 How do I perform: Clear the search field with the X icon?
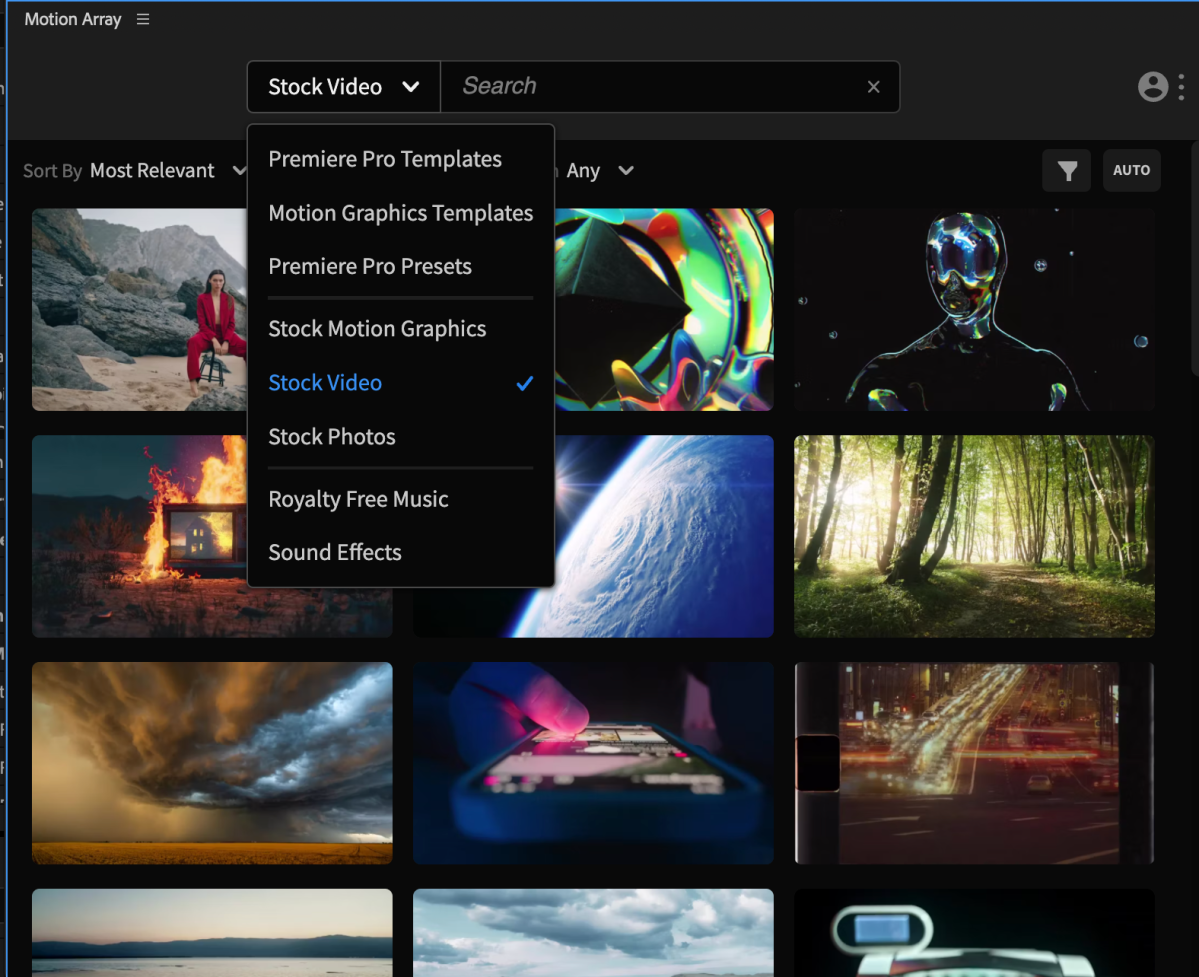click(x=873, y=87)
